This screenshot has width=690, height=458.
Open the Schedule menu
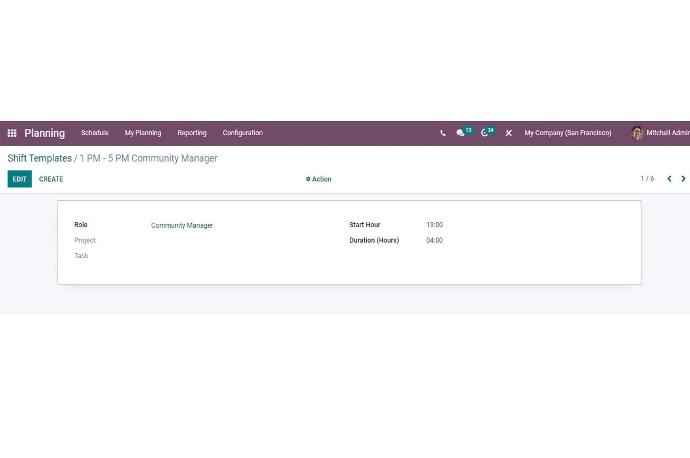(94, 133)
